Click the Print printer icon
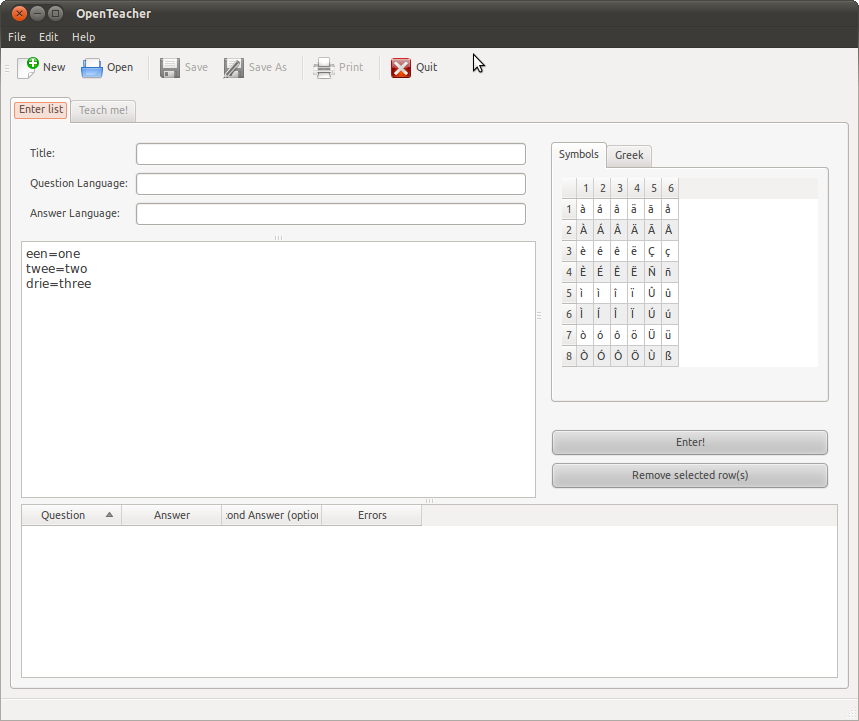Image resolution: width=859 pixels, height=721 pixels. (323, 67)
